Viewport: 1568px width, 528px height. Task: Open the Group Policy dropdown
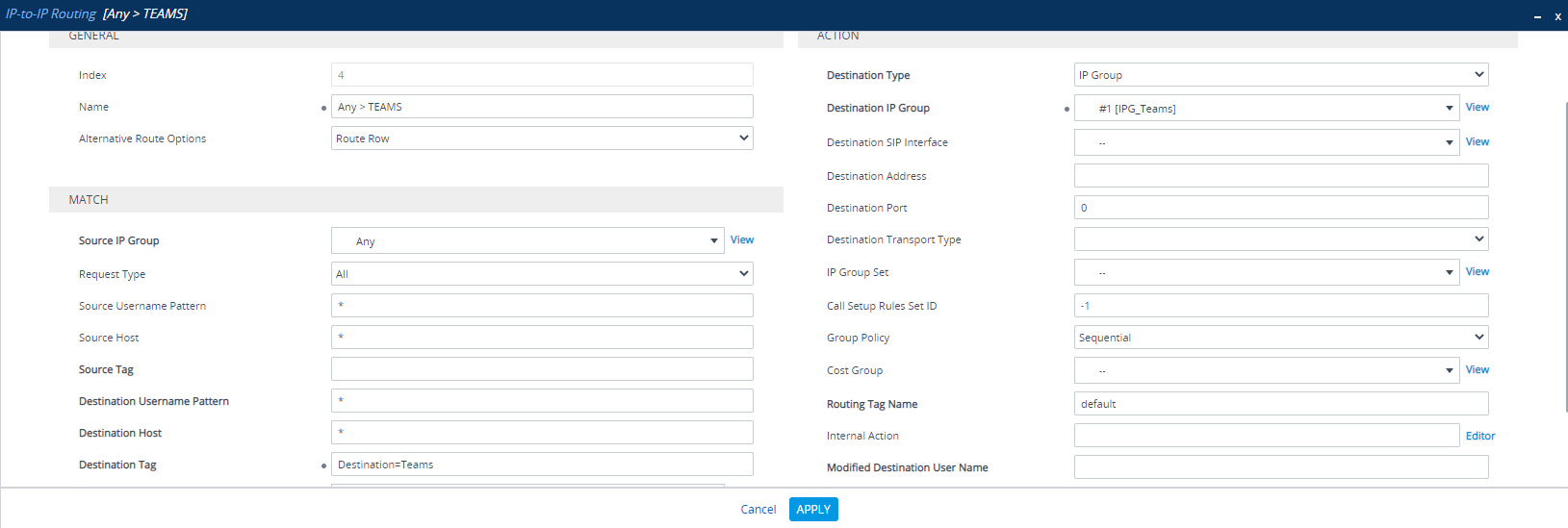coord(1280,338)
